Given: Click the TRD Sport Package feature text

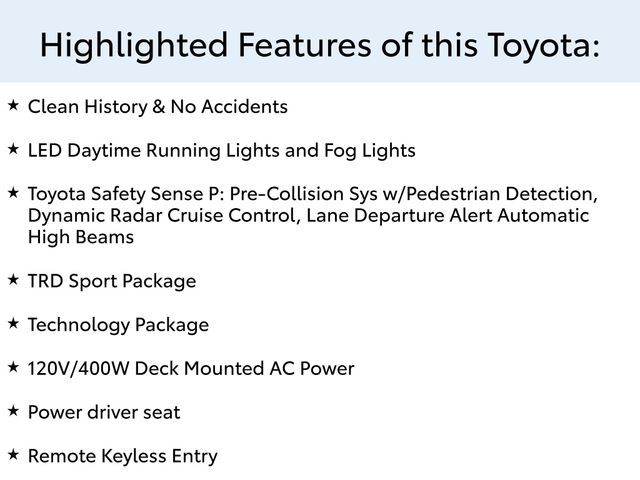Looking at the screenshot, I should tap(112, 281).
